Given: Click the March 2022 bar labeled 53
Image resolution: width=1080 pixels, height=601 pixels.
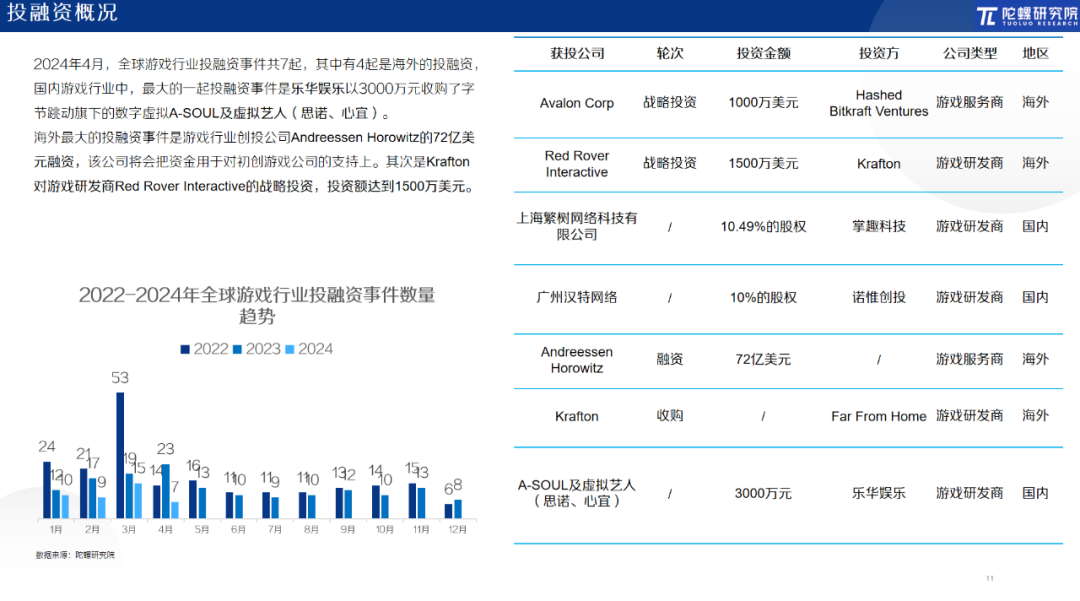Looking at the screenshot, I should tap(120, 455).
